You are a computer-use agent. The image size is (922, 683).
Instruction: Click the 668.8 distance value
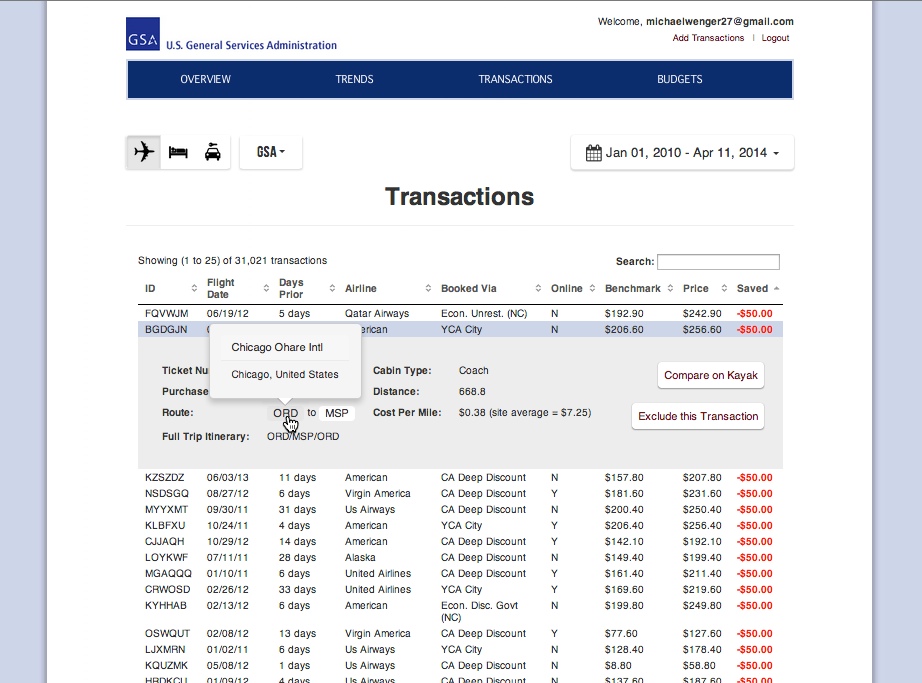pyautogui.click(x=472, y=391)
